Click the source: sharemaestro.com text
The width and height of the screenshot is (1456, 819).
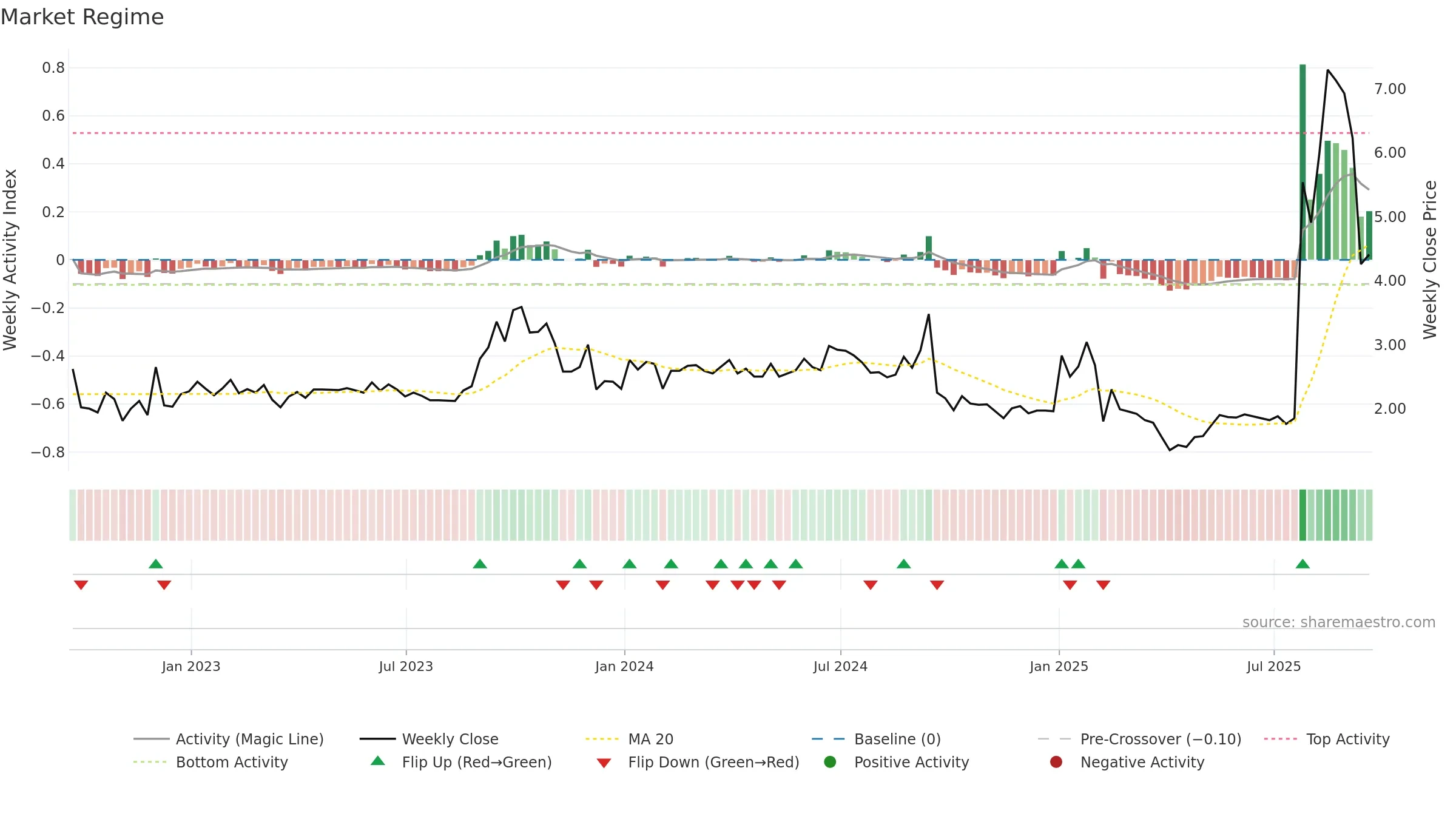1339,622
